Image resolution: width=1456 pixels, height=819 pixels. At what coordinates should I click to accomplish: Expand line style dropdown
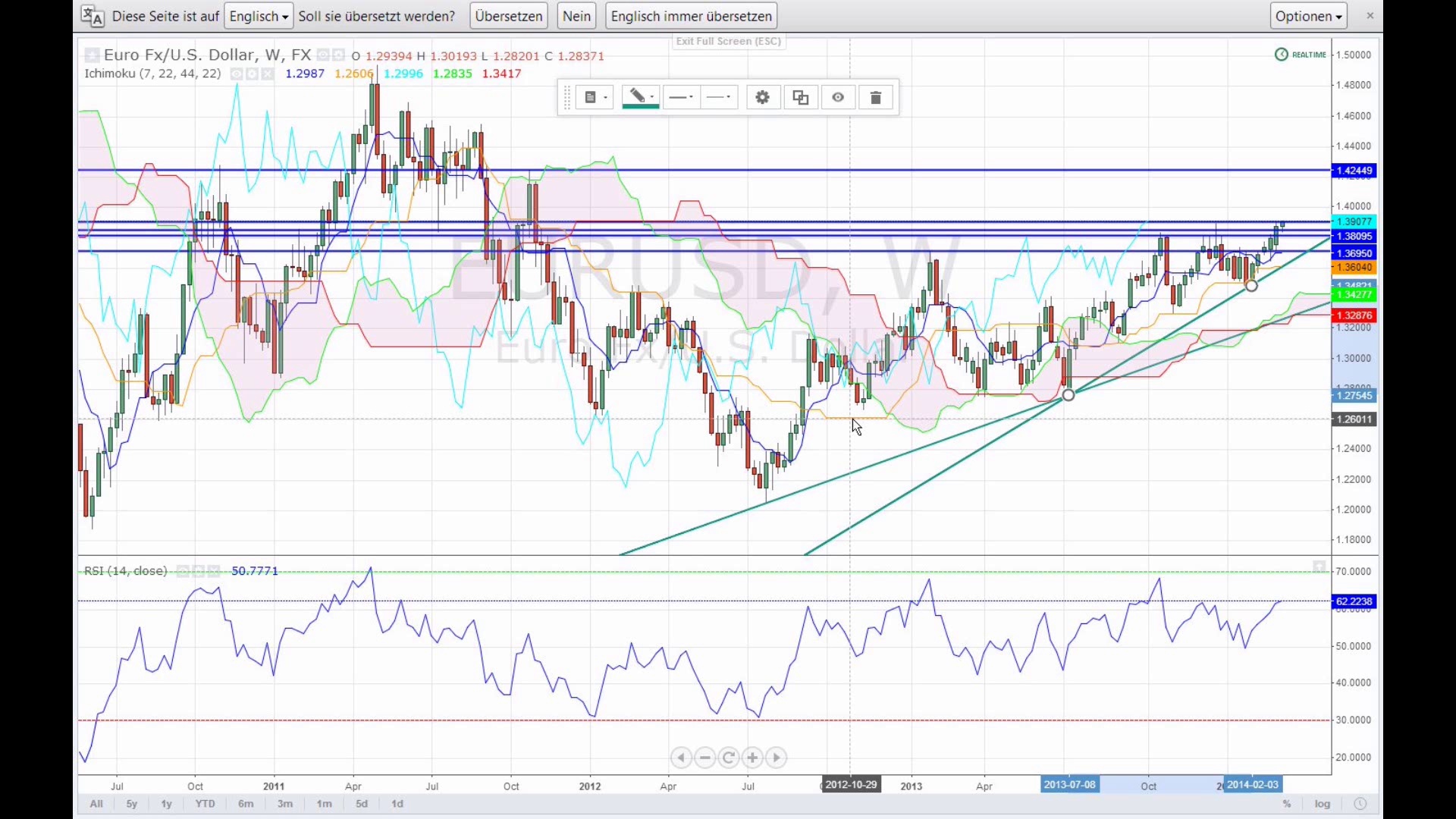(x=719, y=98)
